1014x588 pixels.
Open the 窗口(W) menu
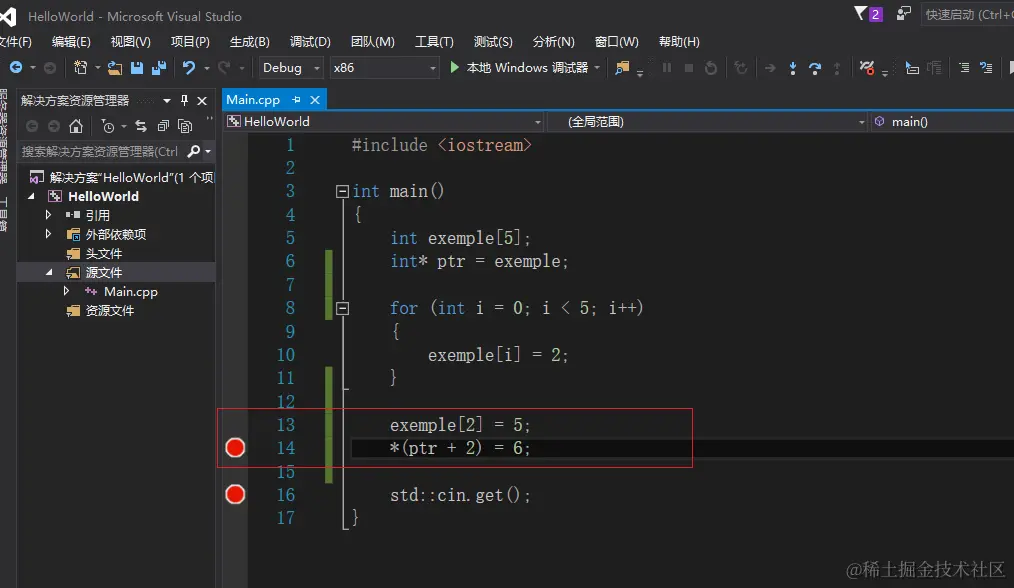(616, 41)
